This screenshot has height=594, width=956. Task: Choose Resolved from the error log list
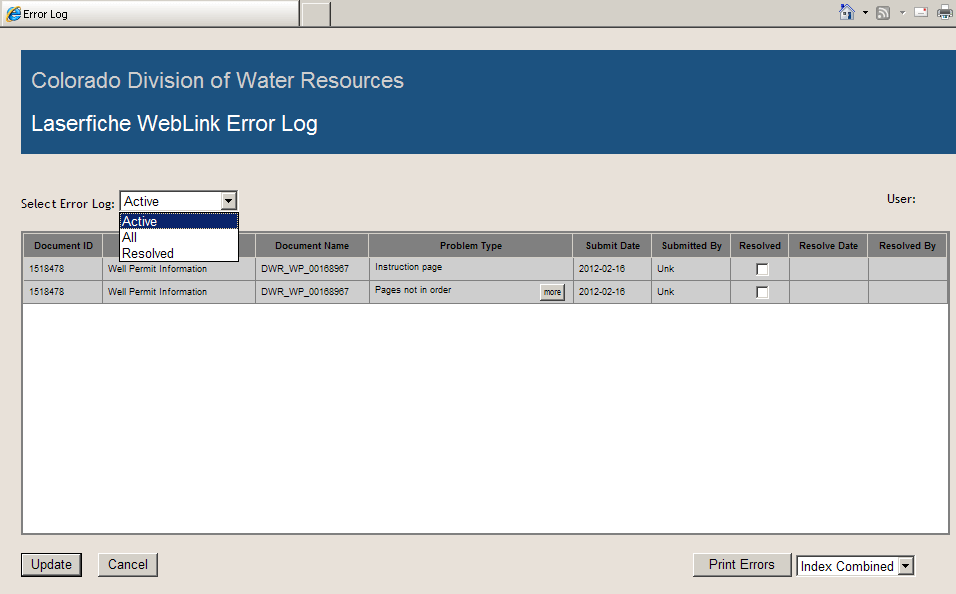coord(179,253)
